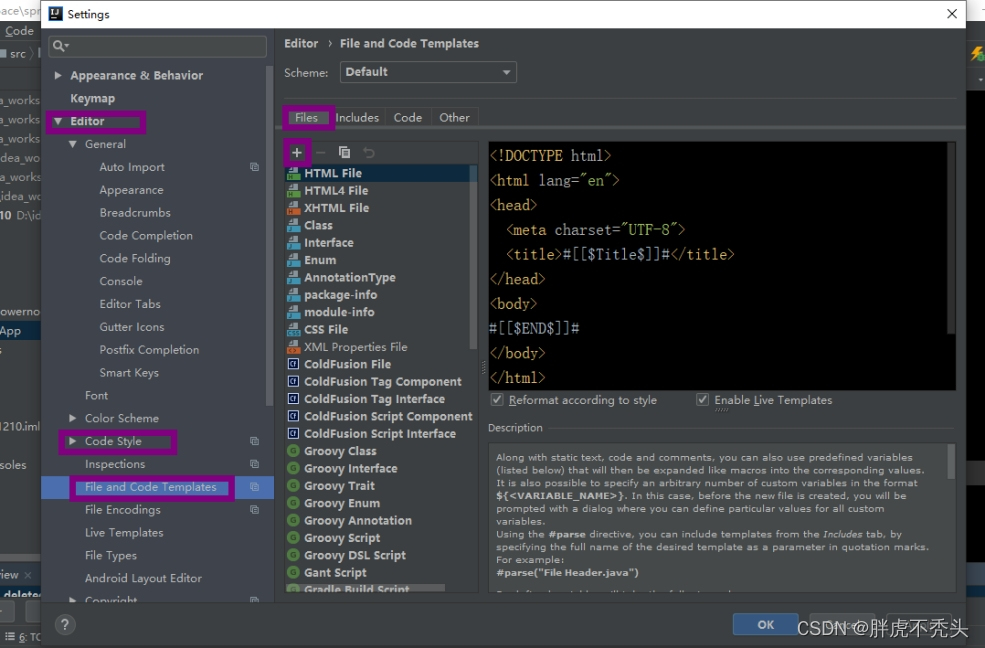985x648 pixels.
Task: Switch to the Code tab
Action: pos(408,118)
